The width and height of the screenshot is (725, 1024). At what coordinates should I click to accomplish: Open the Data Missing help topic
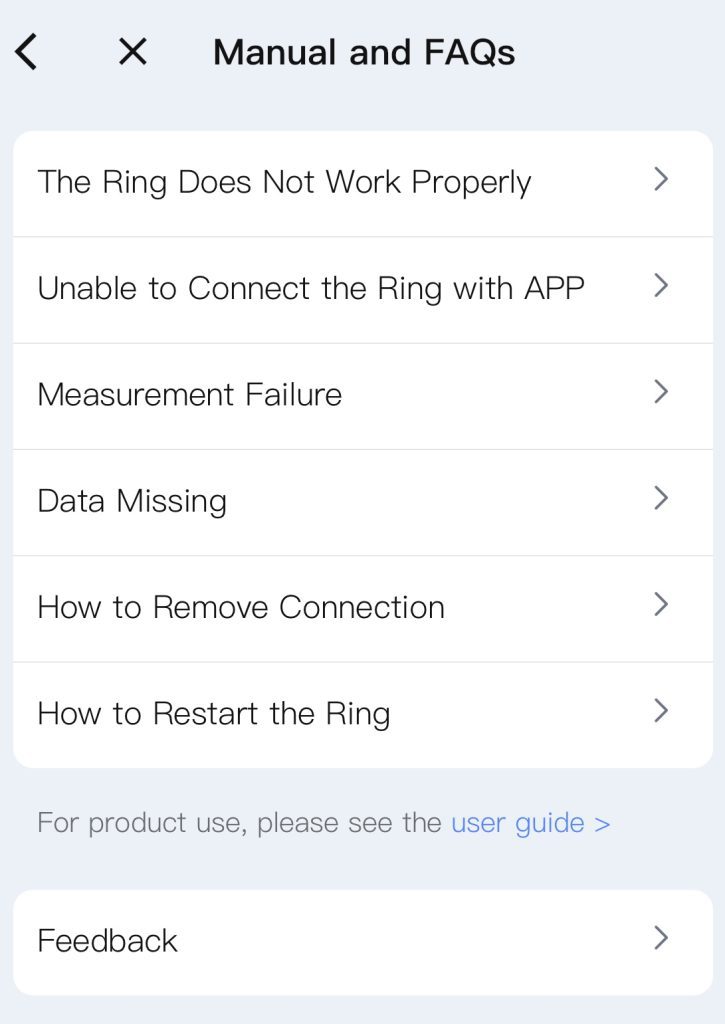coord(130,500)
